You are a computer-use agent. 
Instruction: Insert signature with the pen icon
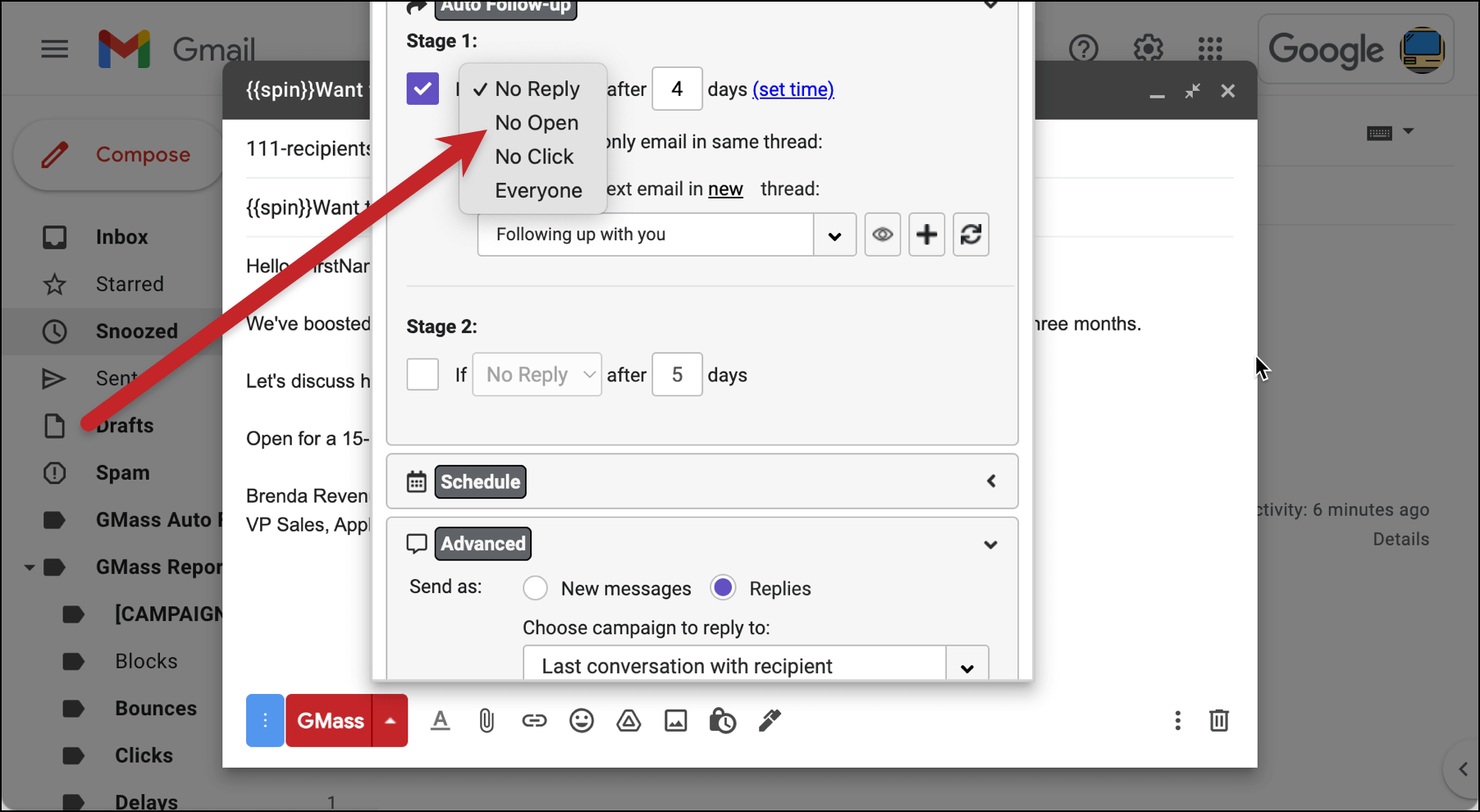(770, 721)
